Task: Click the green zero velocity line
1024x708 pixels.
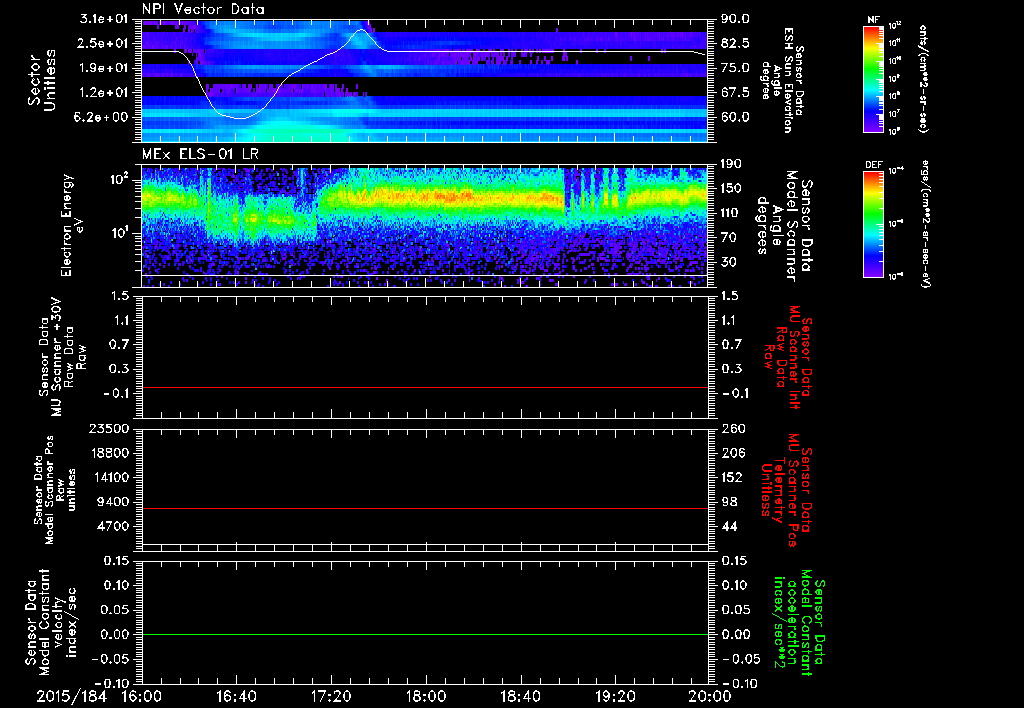Action: coord(425,634)
